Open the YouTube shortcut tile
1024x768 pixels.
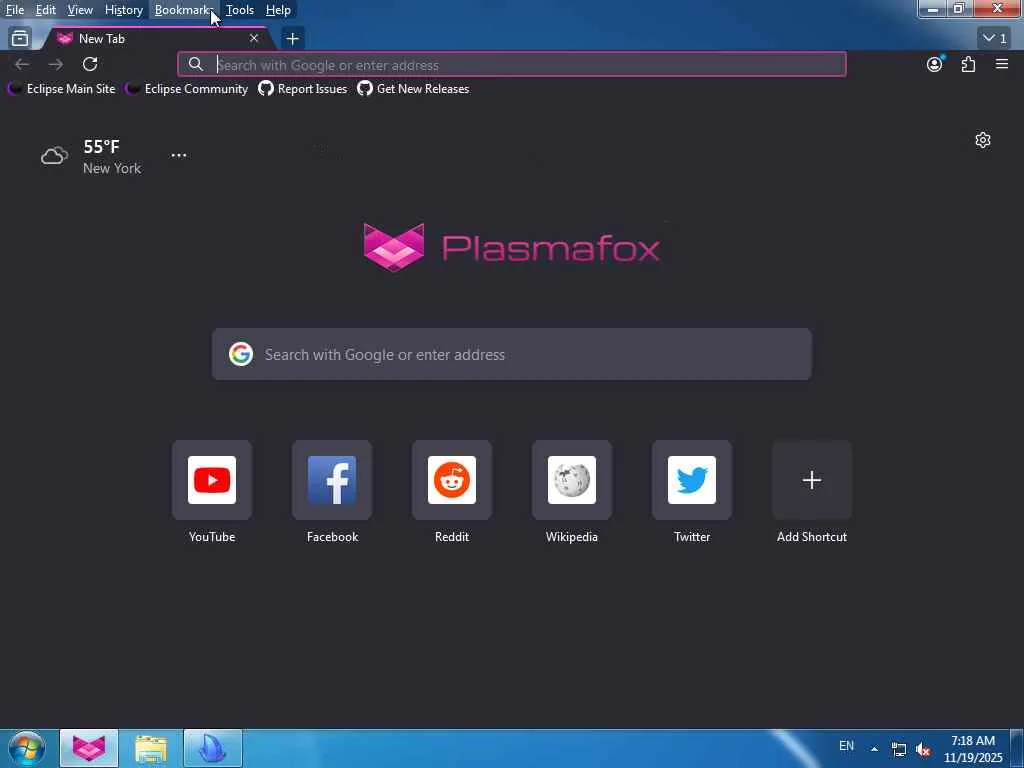click(212, 480)
